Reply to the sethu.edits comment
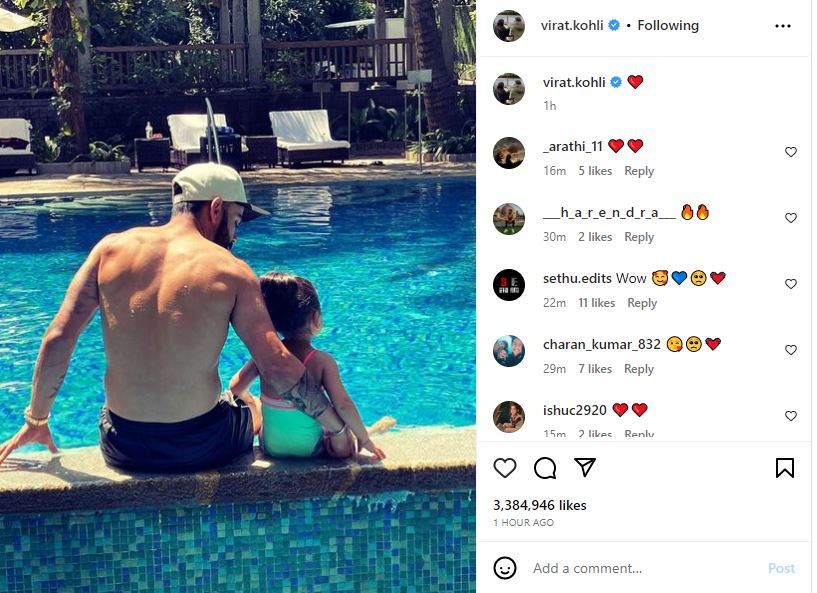This screenshot has width=817, height=593. click(642, 303)
